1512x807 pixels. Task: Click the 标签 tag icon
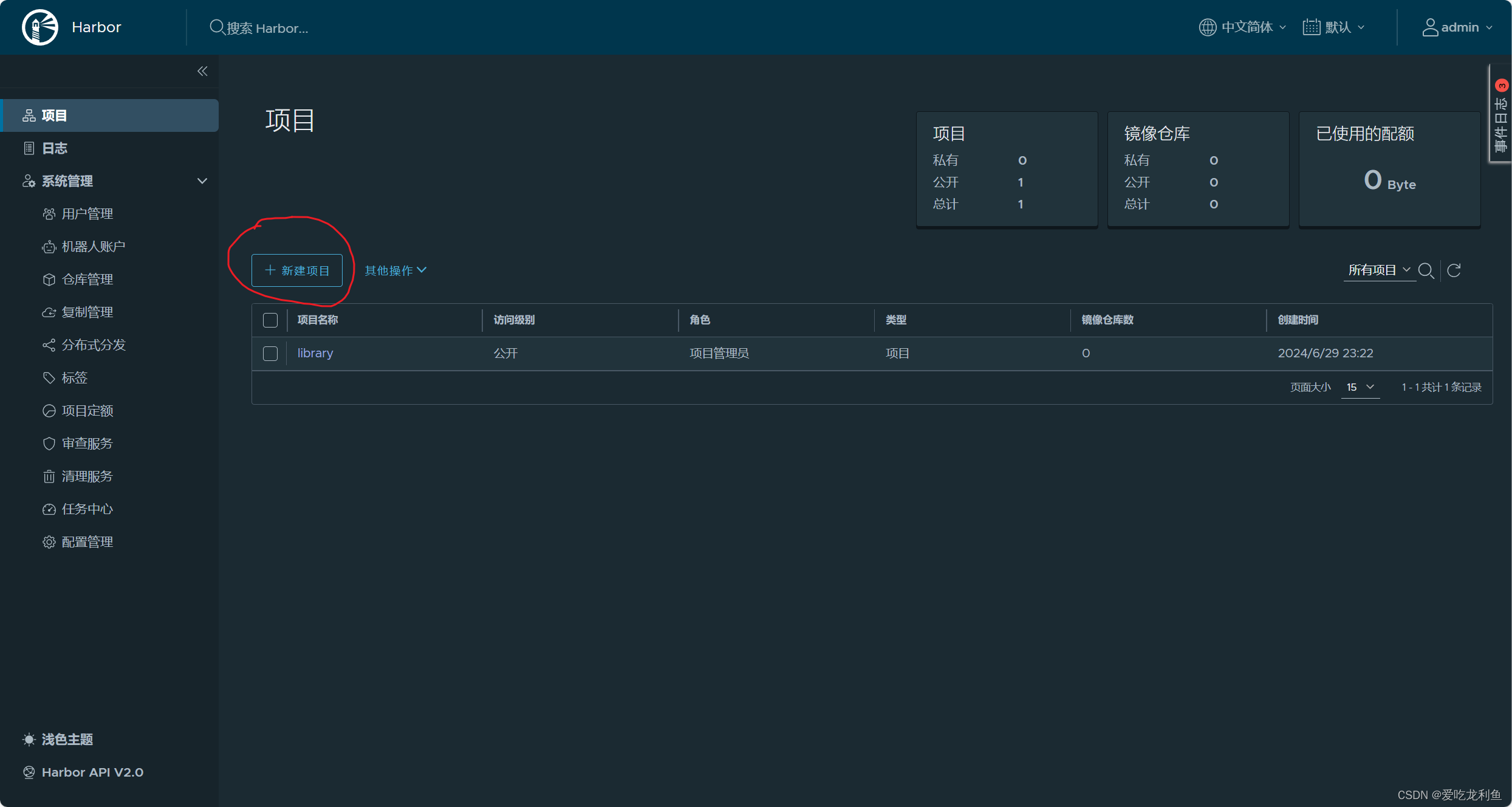pos(49,378)
